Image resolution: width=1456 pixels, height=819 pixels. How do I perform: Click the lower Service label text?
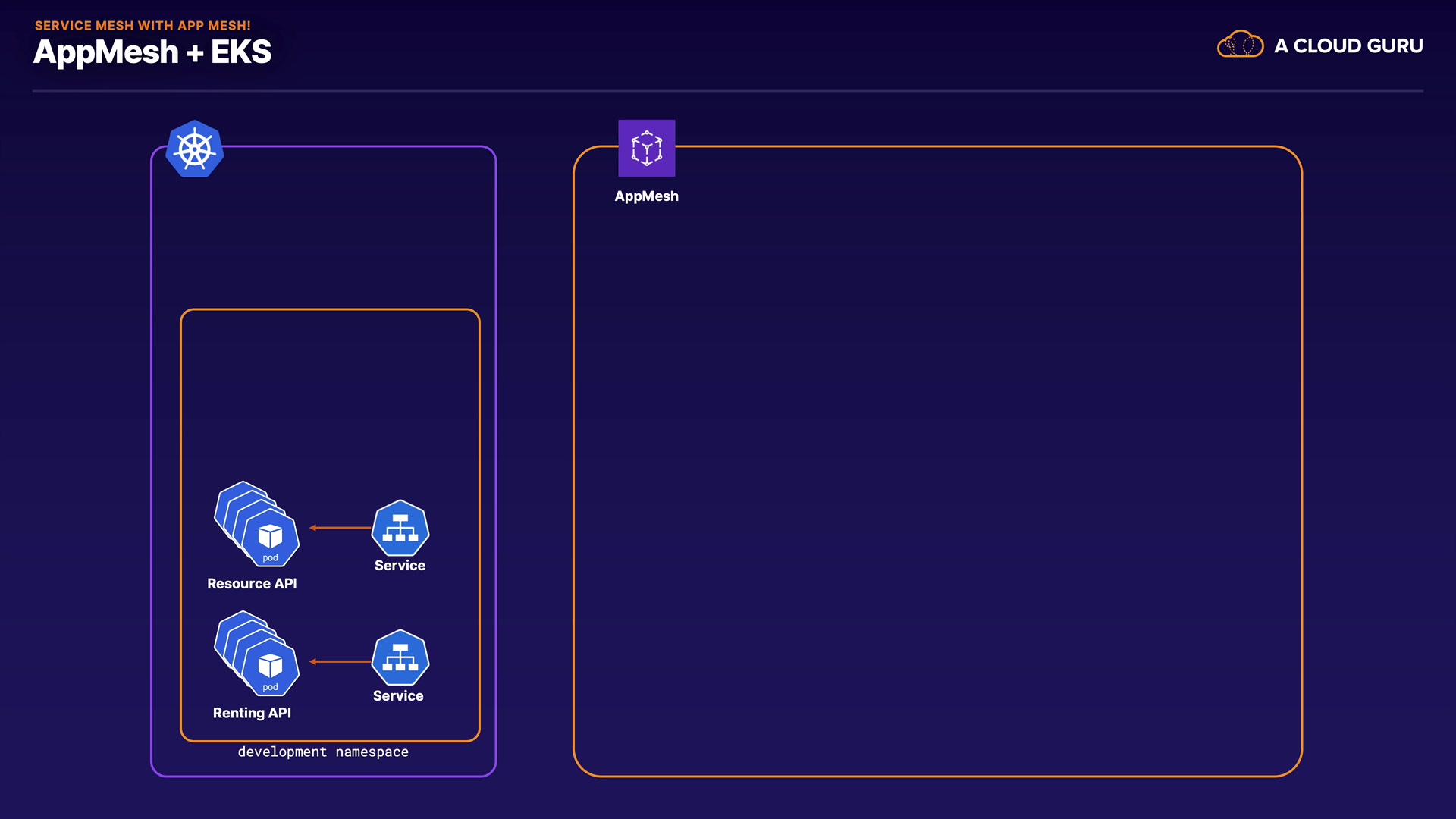click(x=398, y=695)
